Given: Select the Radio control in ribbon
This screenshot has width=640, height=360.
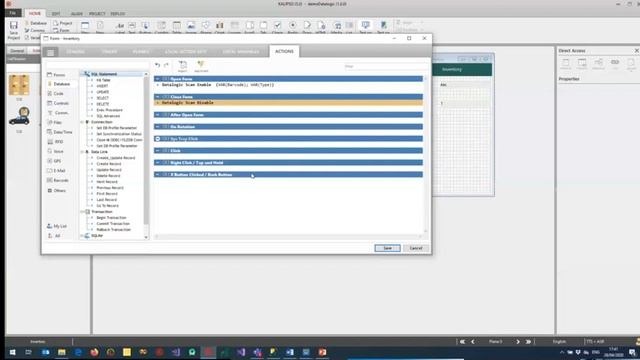Looking at the screenshot, I should (x=293, y=28).
